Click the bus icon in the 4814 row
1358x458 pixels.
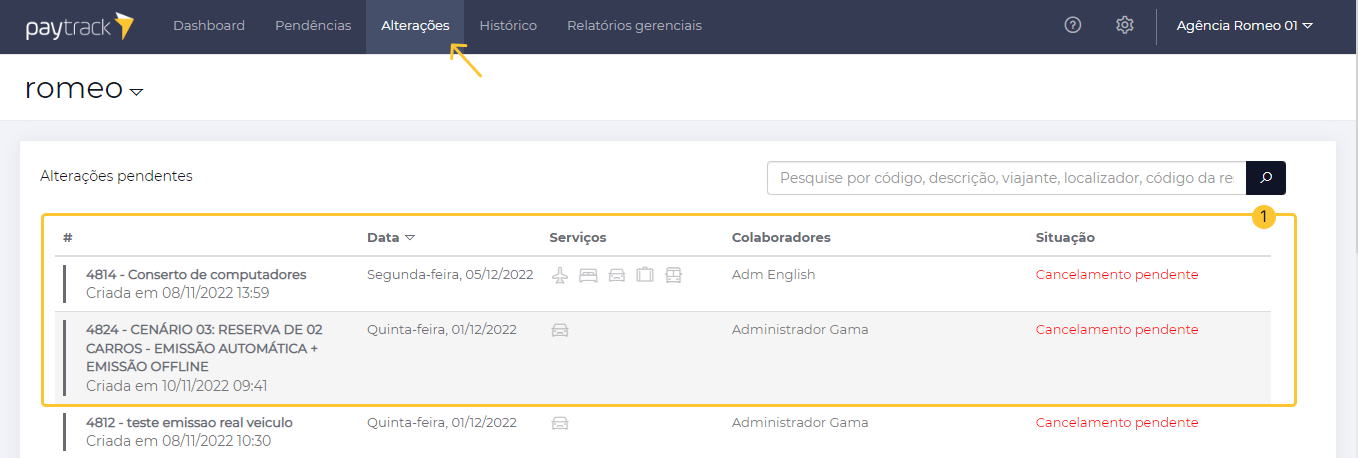[673, 275]
